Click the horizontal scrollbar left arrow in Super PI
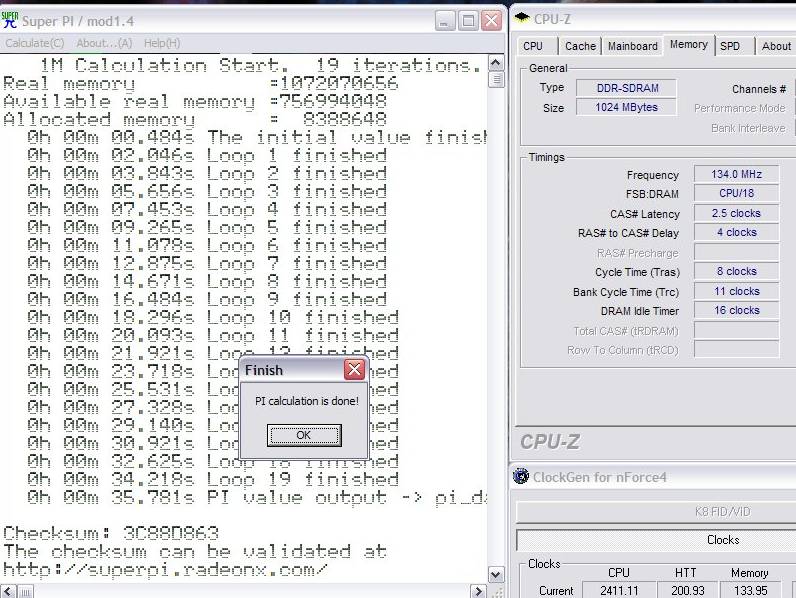Image resolution: width=796 pixels, height=598 pixels. pyautogui.click(x=8, y=591)
